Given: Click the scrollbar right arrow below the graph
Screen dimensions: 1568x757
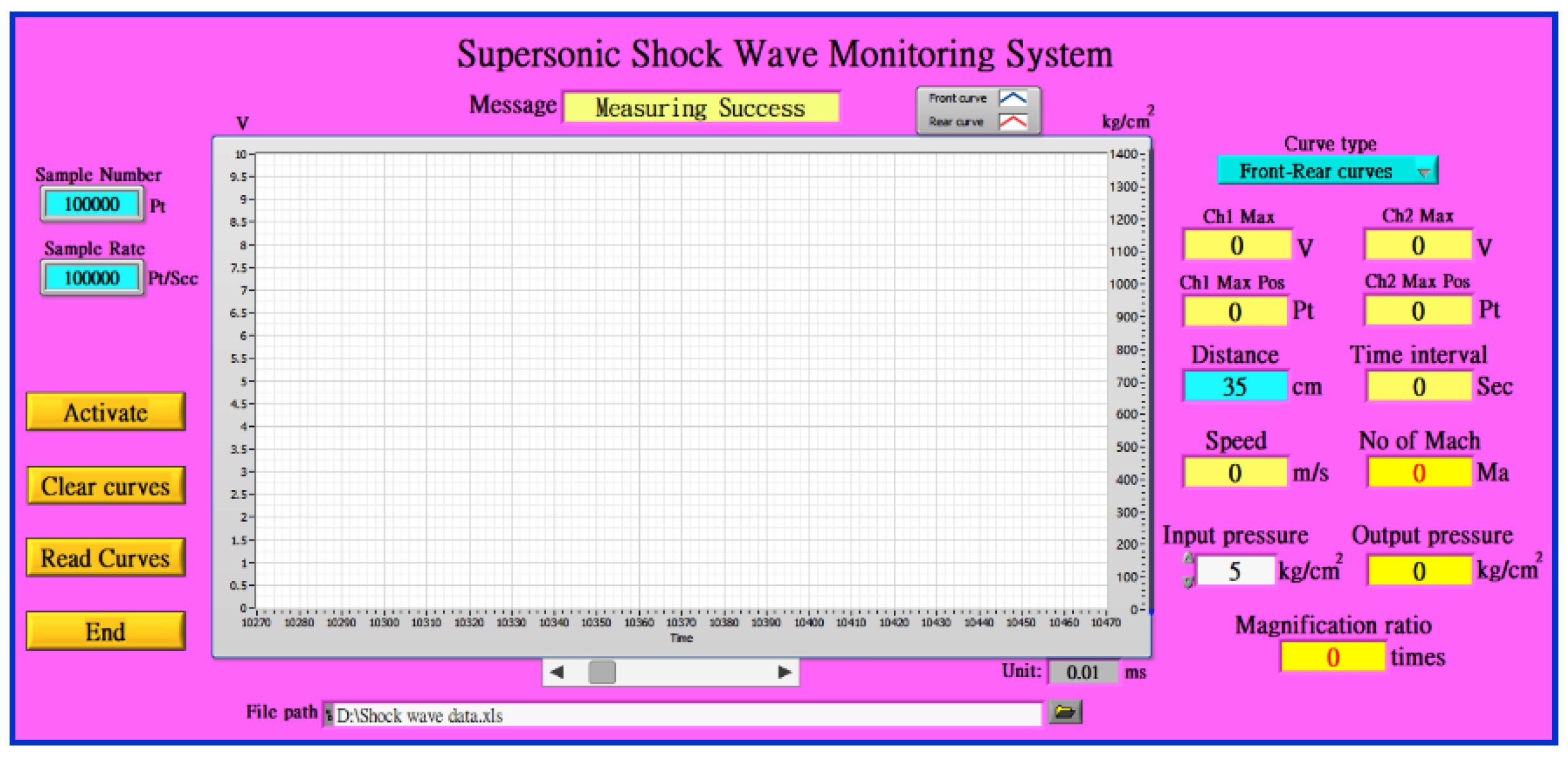Looking at the screenshot, I should point(784,672).
